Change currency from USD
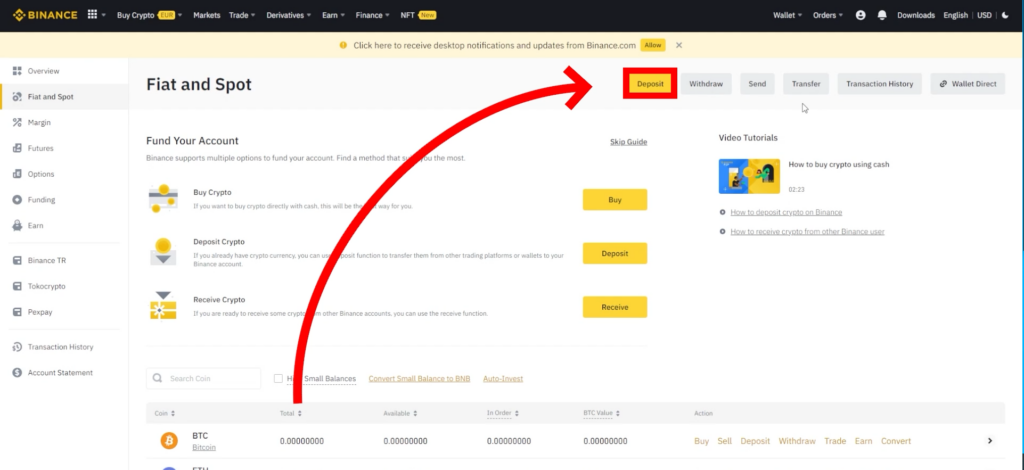1024x470 pixels. coord(984,15)
